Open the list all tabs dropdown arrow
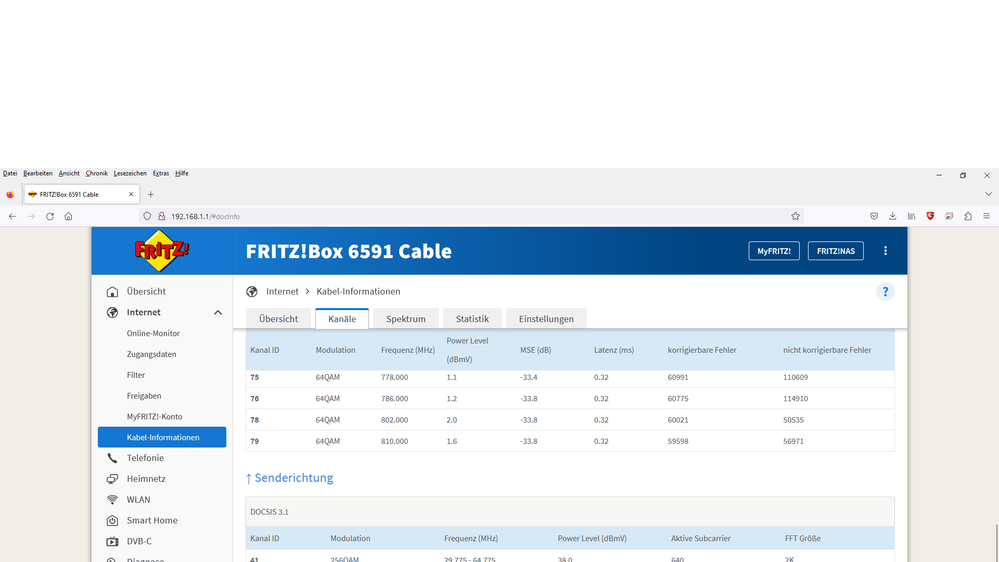This screenshot has width=999, height=562. [988, 194]
